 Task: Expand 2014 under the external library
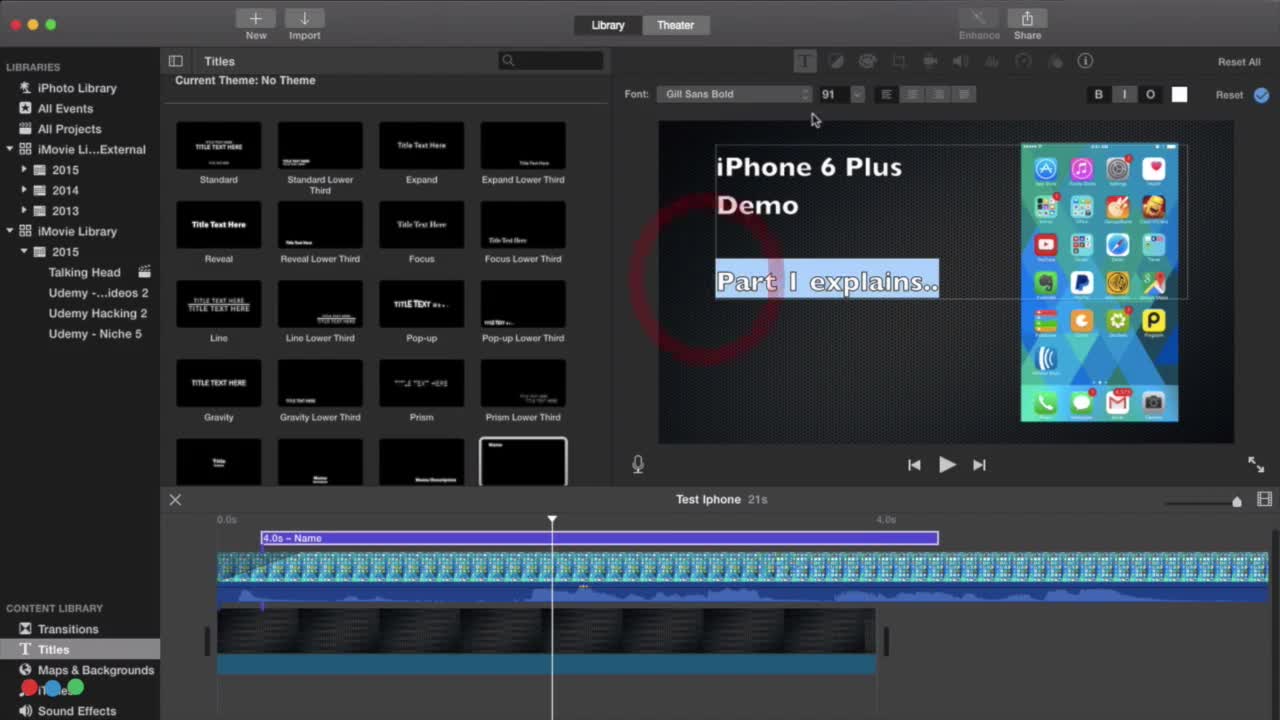point(24,190)
